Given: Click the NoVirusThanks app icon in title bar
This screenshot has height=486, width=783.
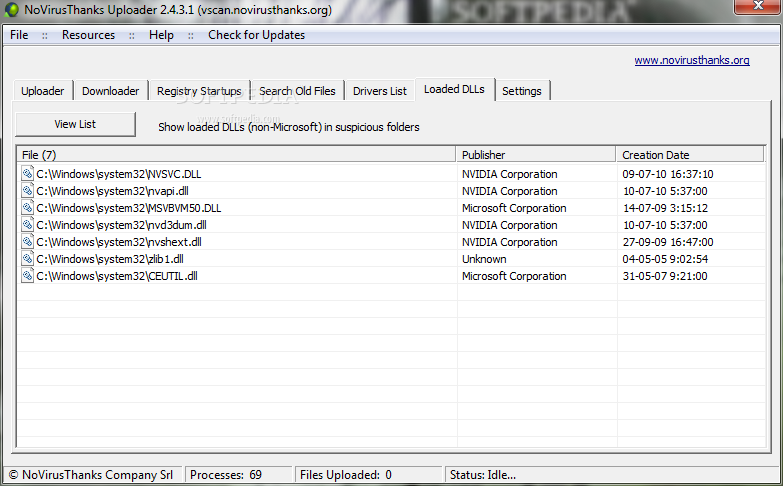Looking at the screenshot, I should tap(11, 10).
